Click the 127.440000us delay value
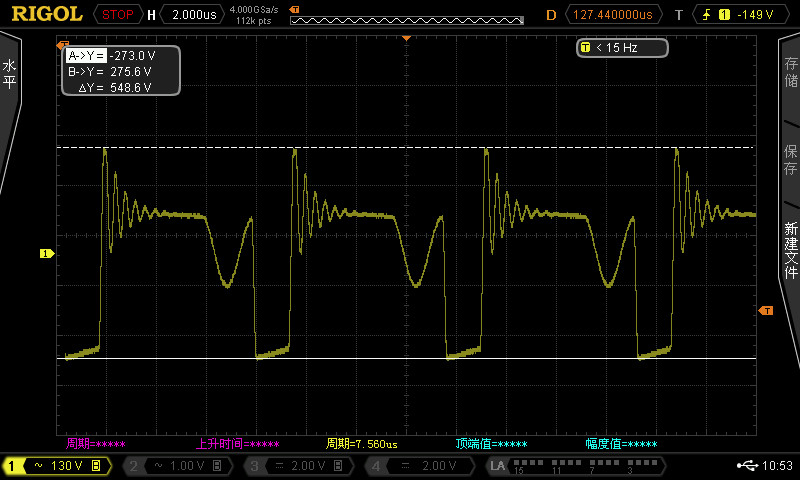 click(x=612, y=15)
